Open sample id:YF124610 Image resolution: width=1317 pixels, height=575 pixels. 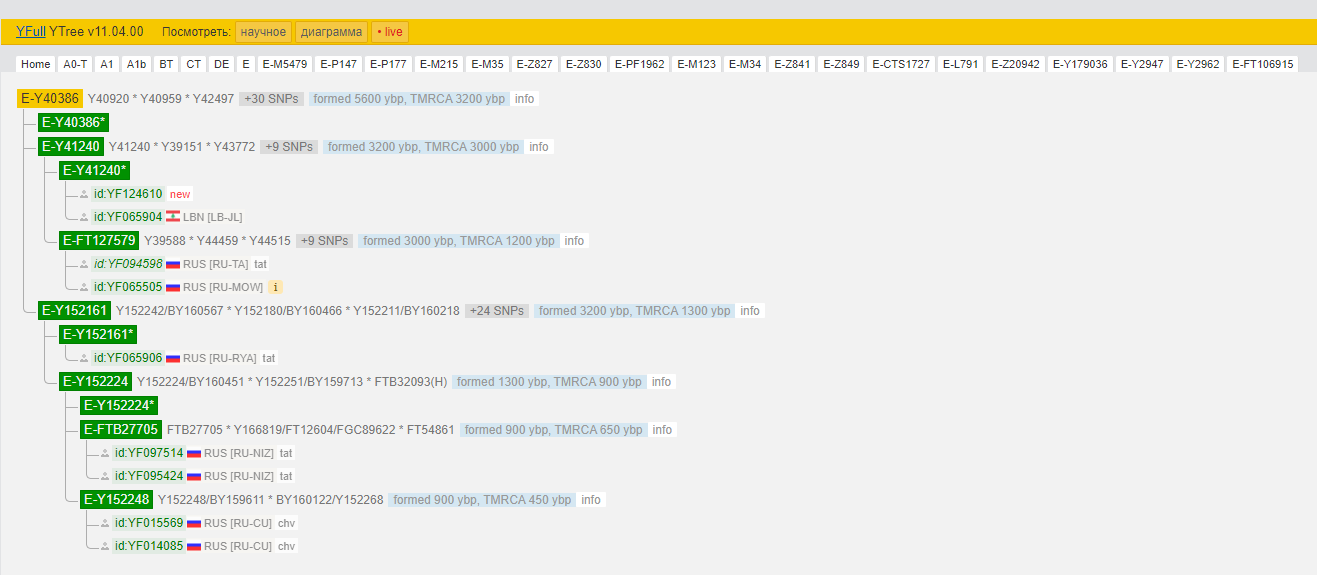(128, 194)
